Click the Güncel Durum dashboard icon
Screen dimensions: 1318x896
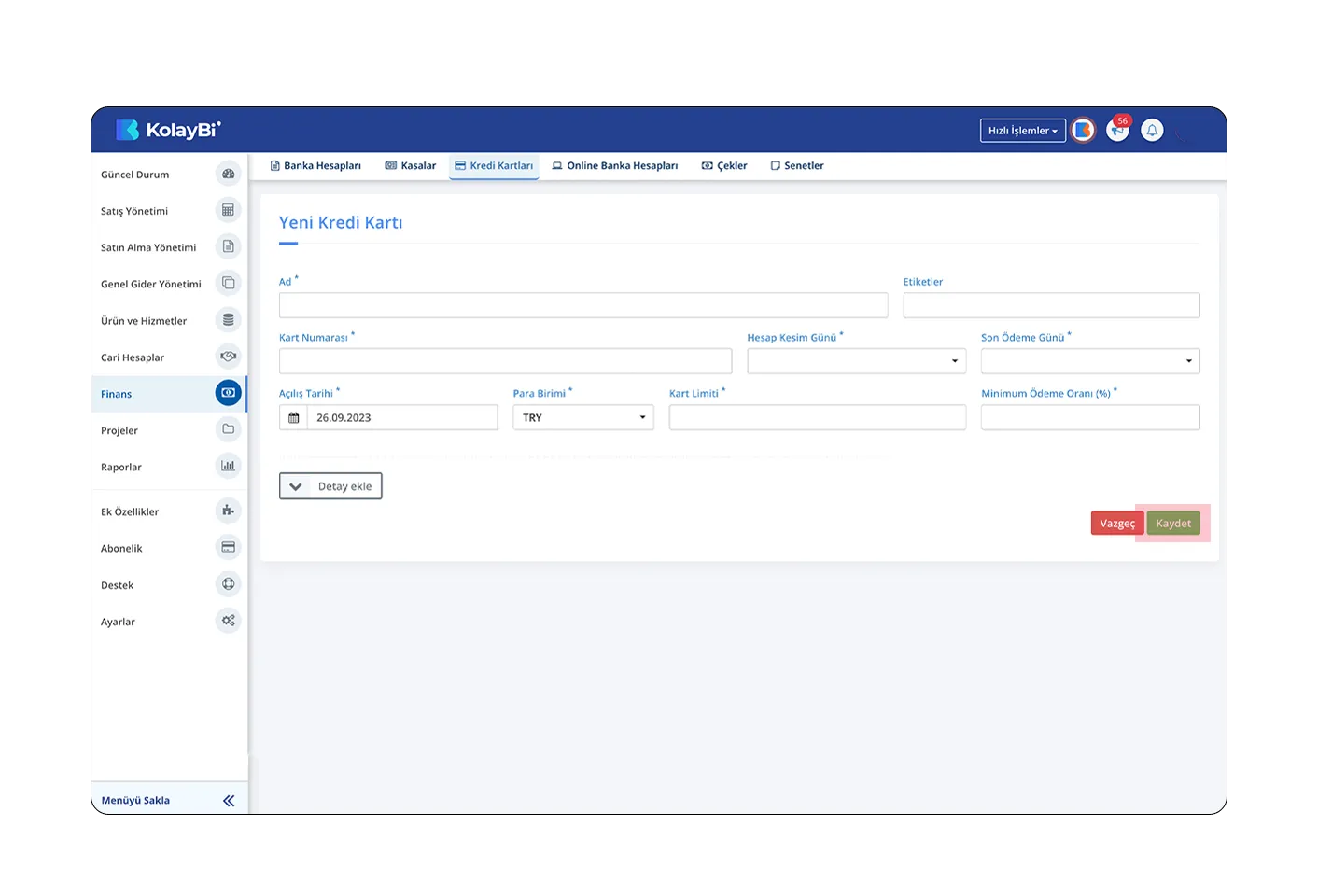(228, 174)
